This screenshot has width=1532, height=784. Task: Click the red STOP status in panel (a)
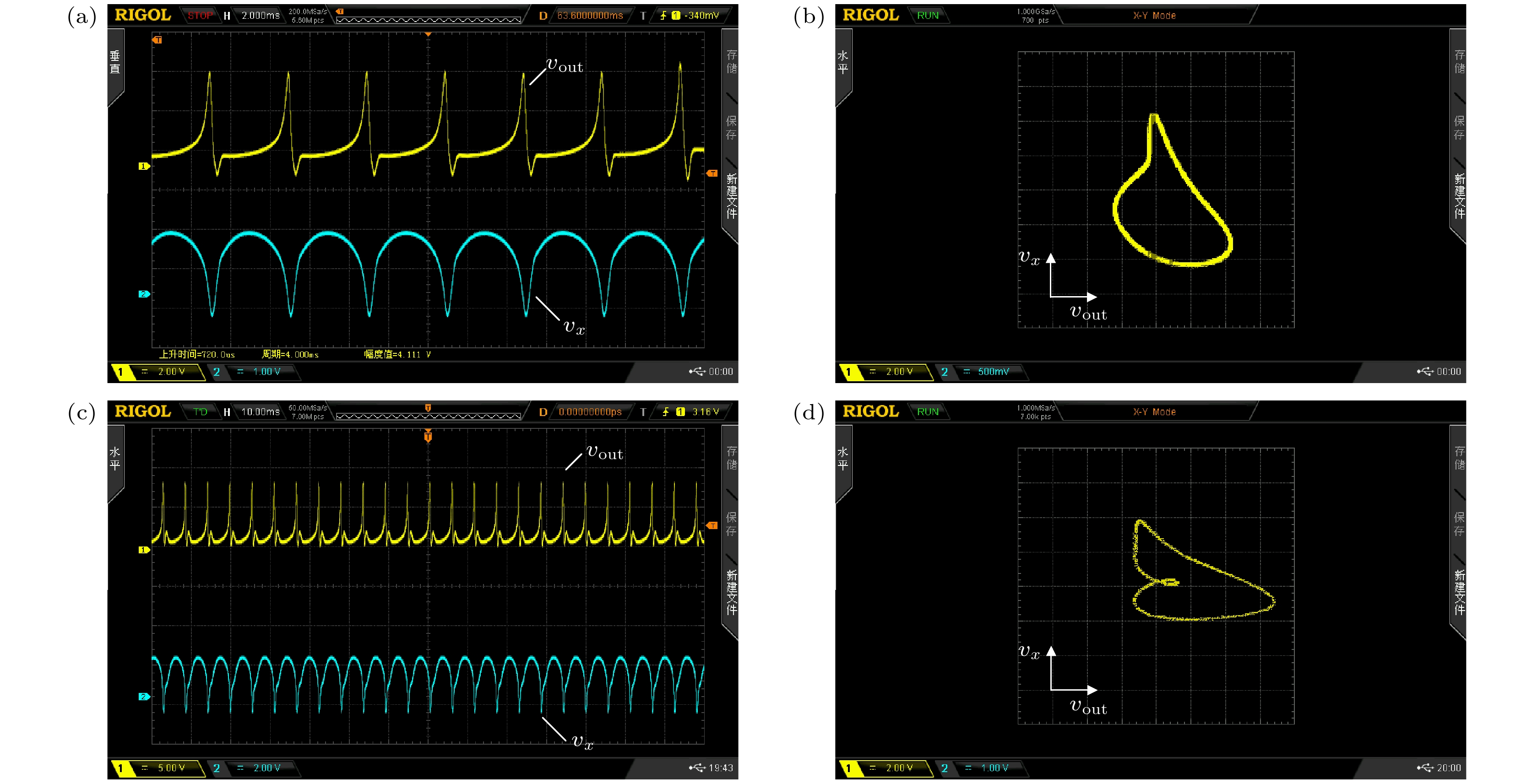(x=200, y=16)
